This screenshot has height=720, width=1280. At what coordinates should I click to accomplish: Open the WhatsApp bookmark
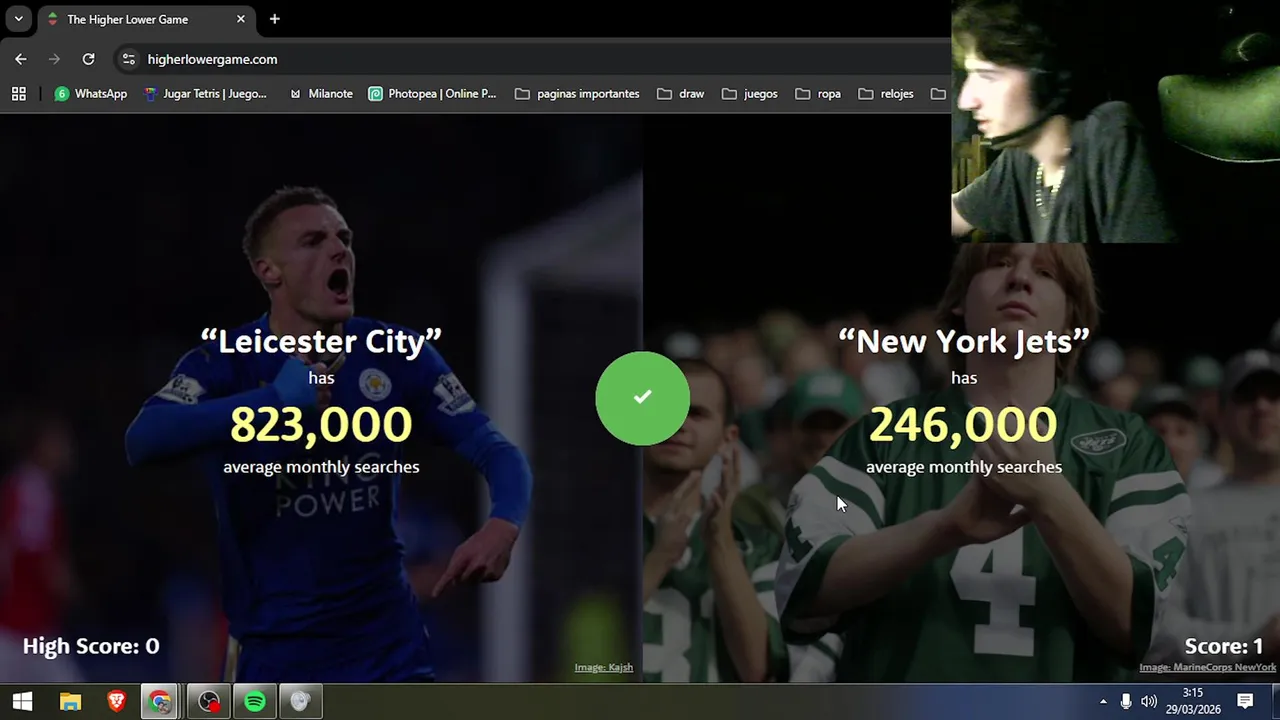[x=91, y=94]
